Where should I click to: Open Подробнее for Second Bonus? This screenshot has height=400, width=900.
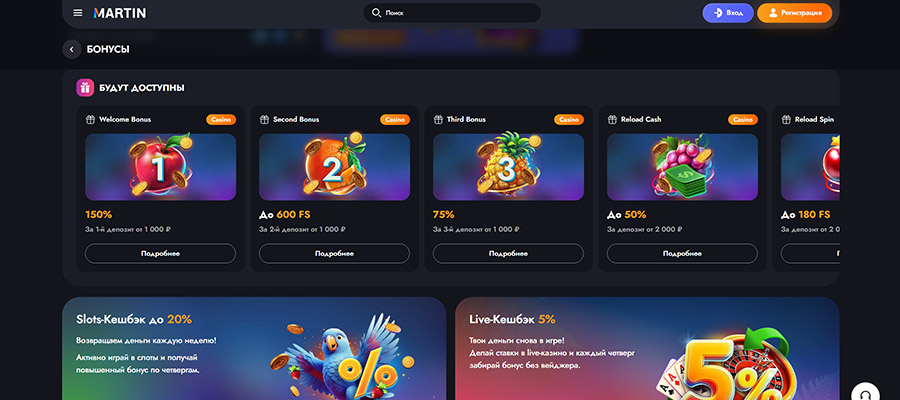(334, 253)
